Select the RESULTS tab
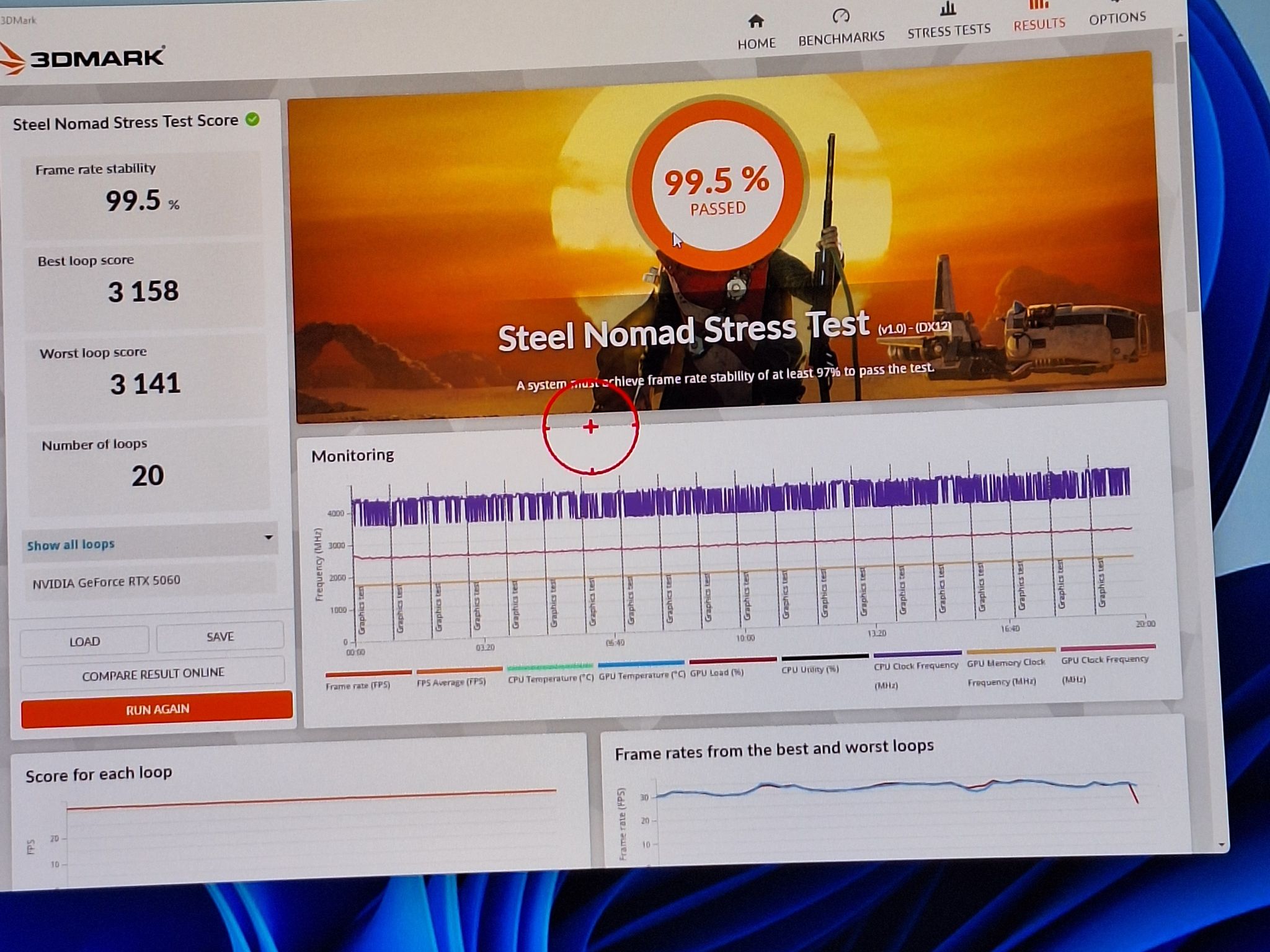This screenshot has width=1270, height=952. [1039, 24]
